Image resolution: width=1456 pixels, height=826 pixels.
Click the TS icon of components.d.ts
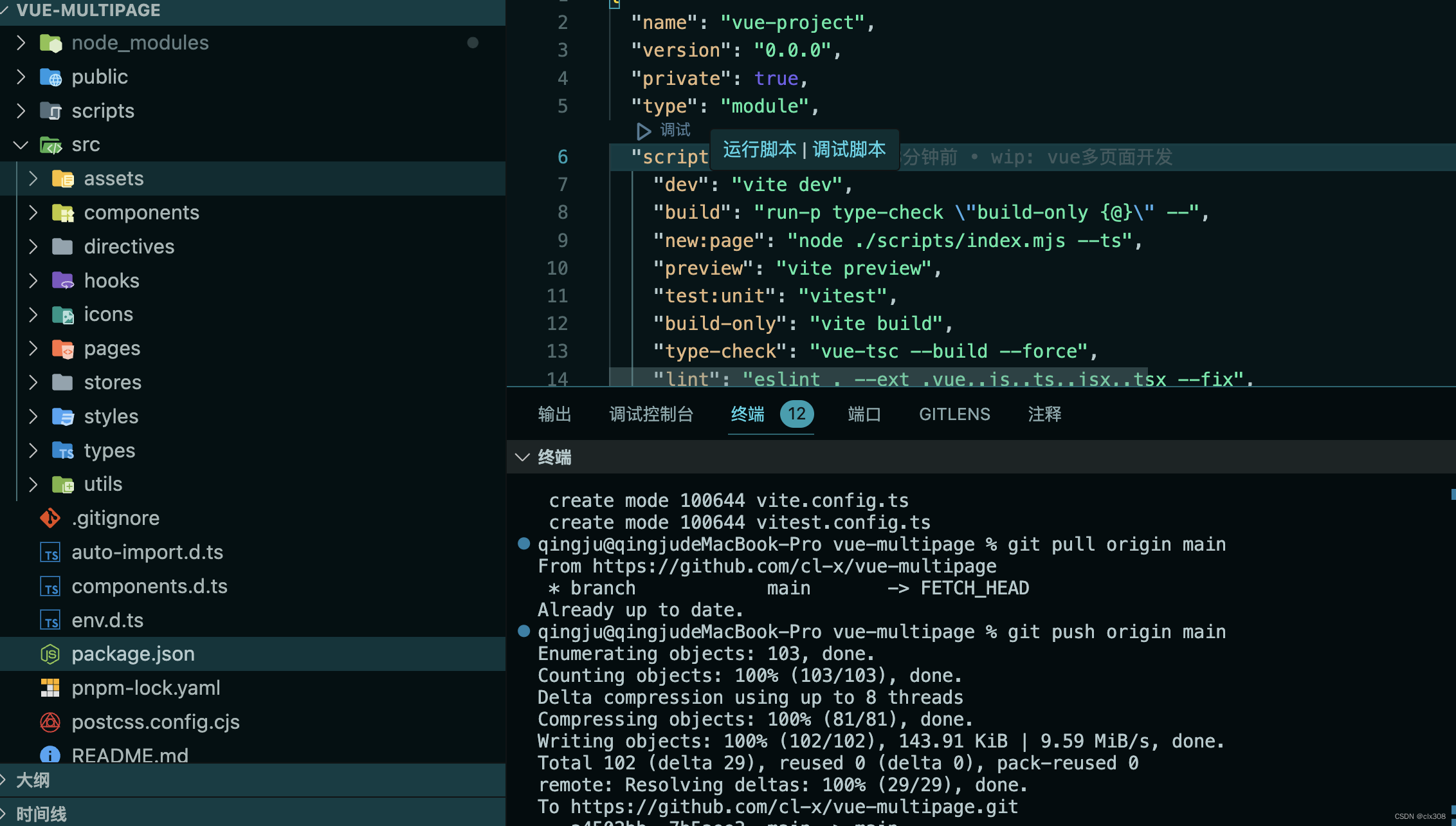click(50, 587)
